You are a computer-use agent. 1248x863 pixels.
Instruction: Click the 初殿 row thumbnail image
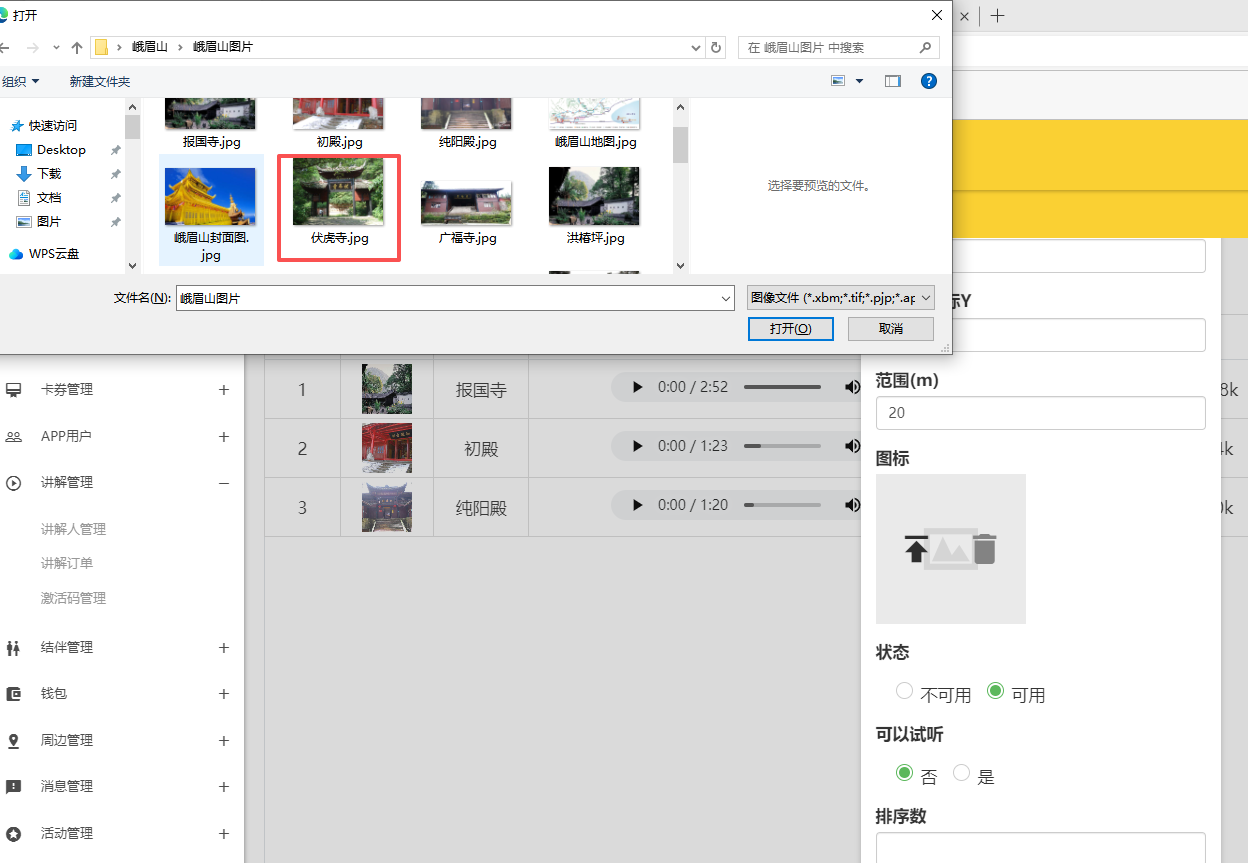pyautogui.click(x=387, y=448)
